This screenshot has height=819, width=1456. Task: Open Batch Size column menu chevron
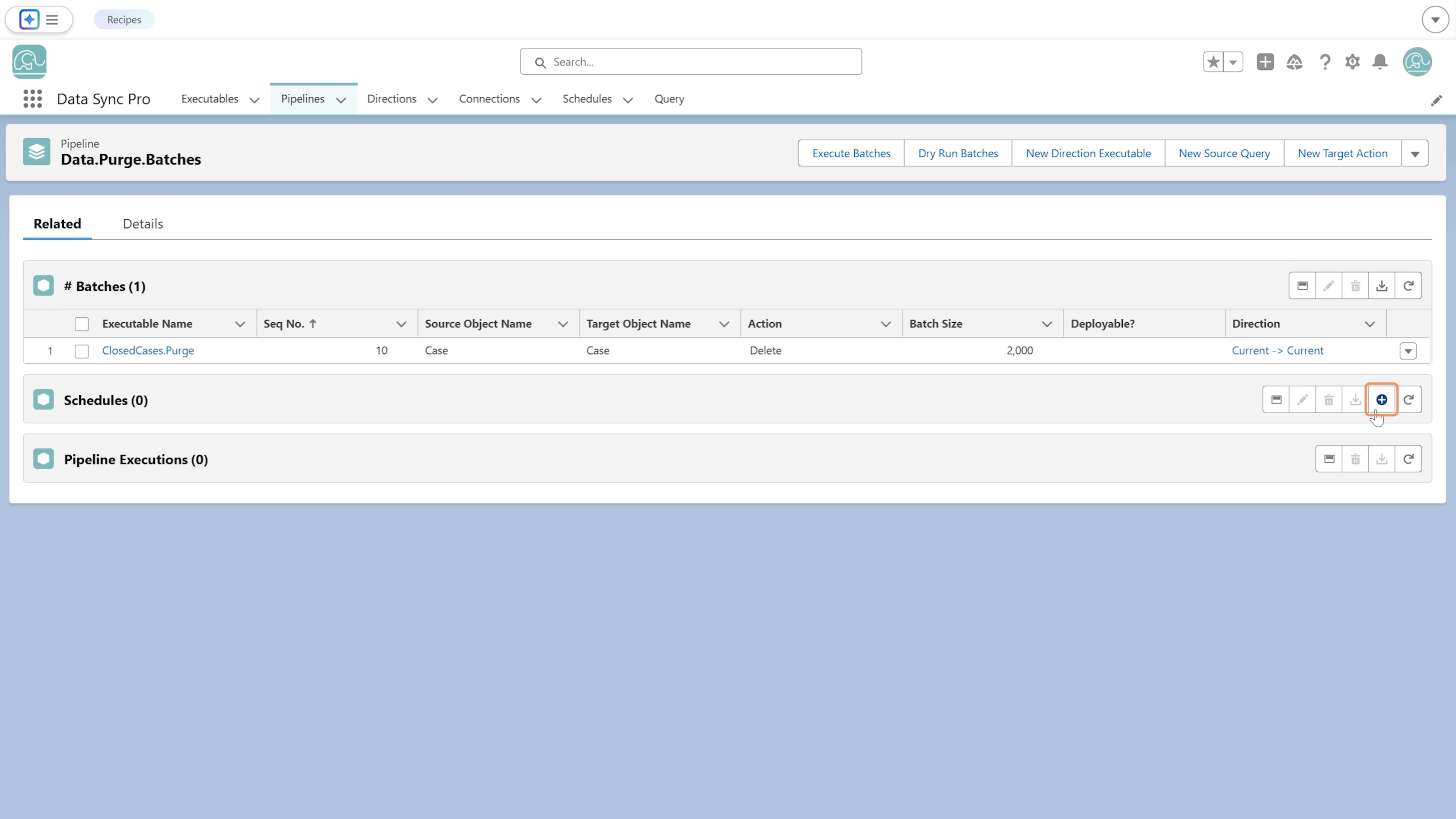pos(1047,325)
